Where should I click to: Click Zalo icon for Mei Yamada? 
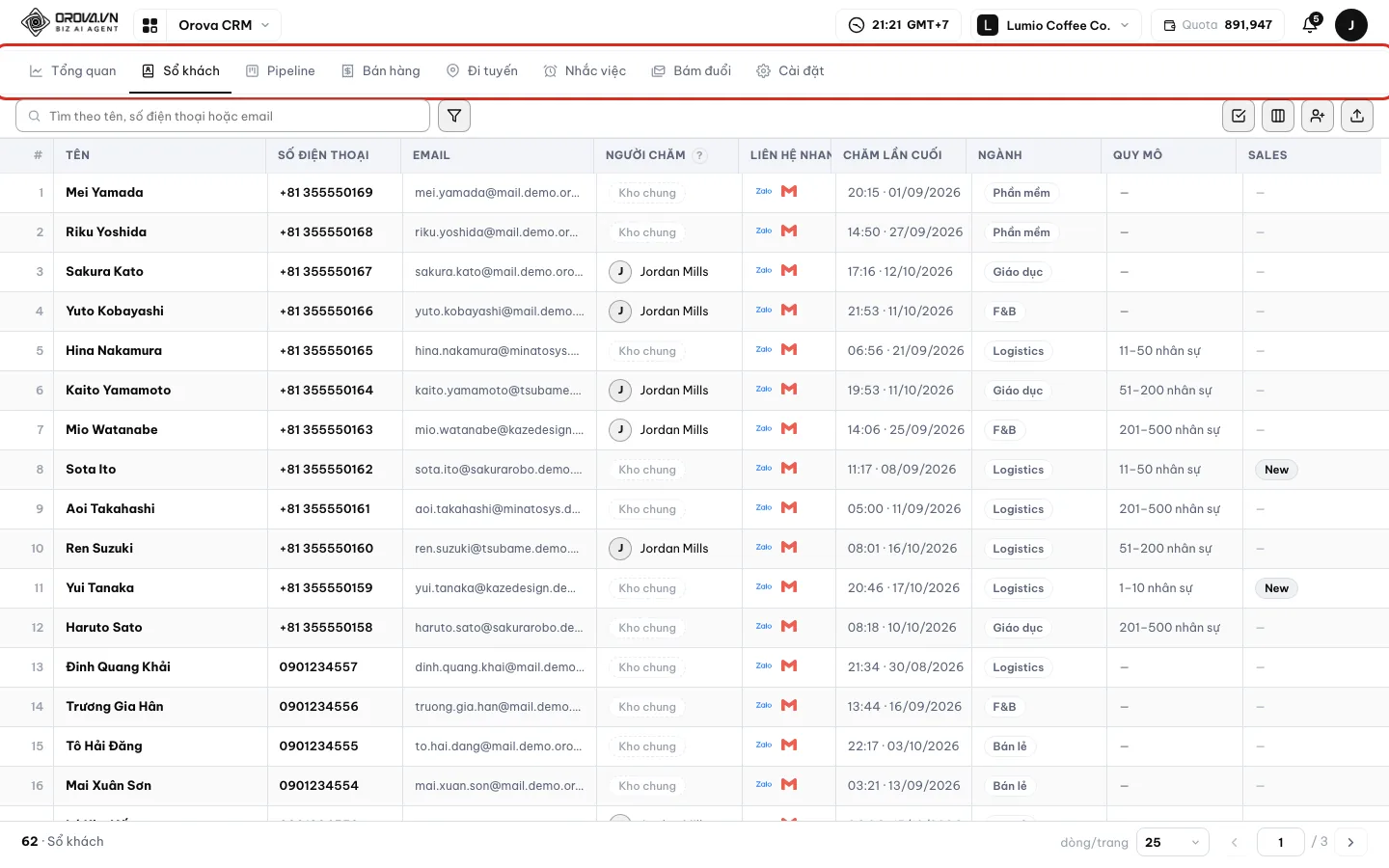(x=764, y=192)
